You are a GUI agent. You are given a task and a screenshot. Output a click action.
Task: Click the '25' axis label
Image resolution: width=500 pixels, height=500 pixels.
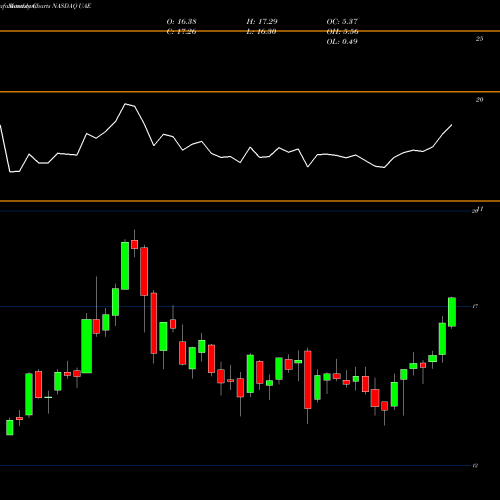(x=479, y=39)
